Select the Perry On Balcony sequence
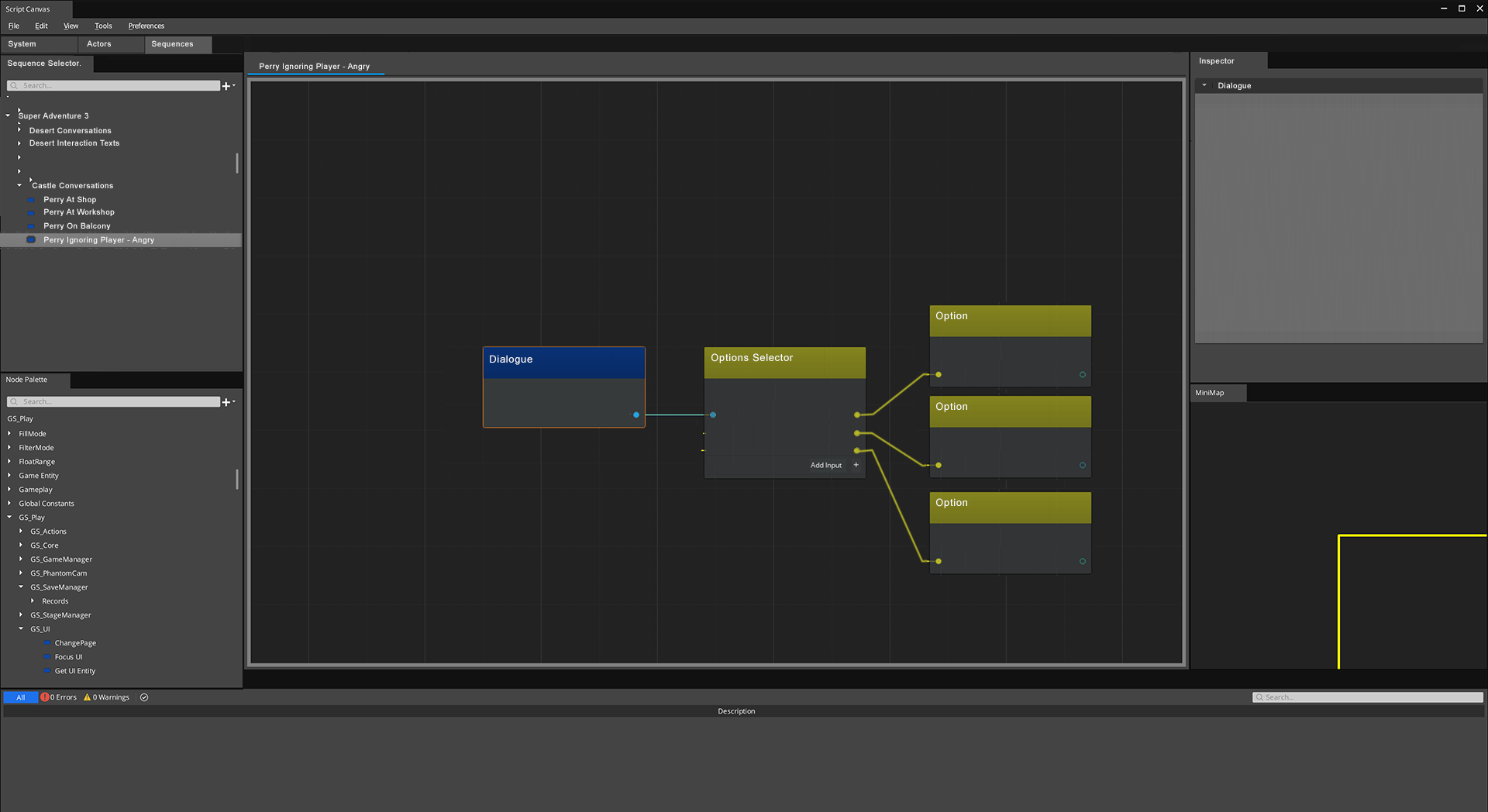Image resolution: width=1488 pixels, height=812 pixels. click(x=77, y=226)
